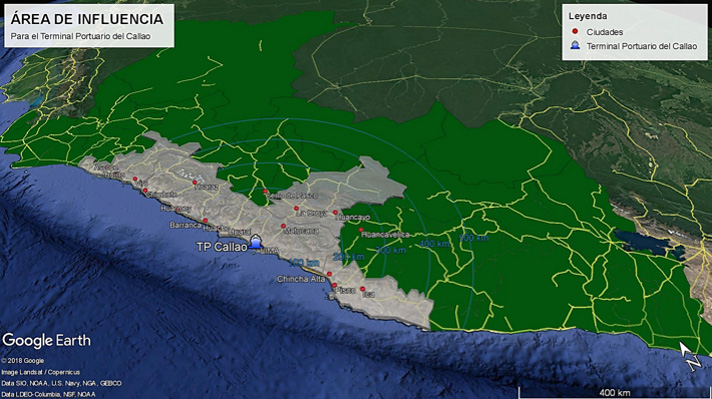712x399 pixels.
Task: Click the 200 km distance ring label
Action: [x=348, y=257]
